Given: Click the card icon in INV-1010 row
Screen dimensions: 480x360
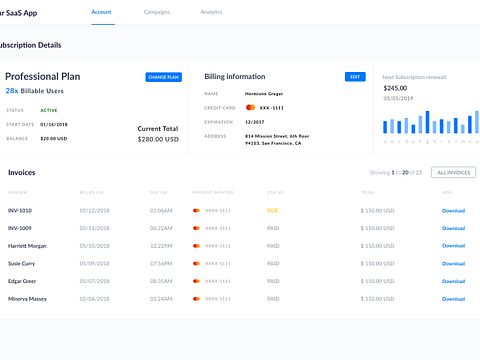Looking at the screenshot, I should 196,211.
